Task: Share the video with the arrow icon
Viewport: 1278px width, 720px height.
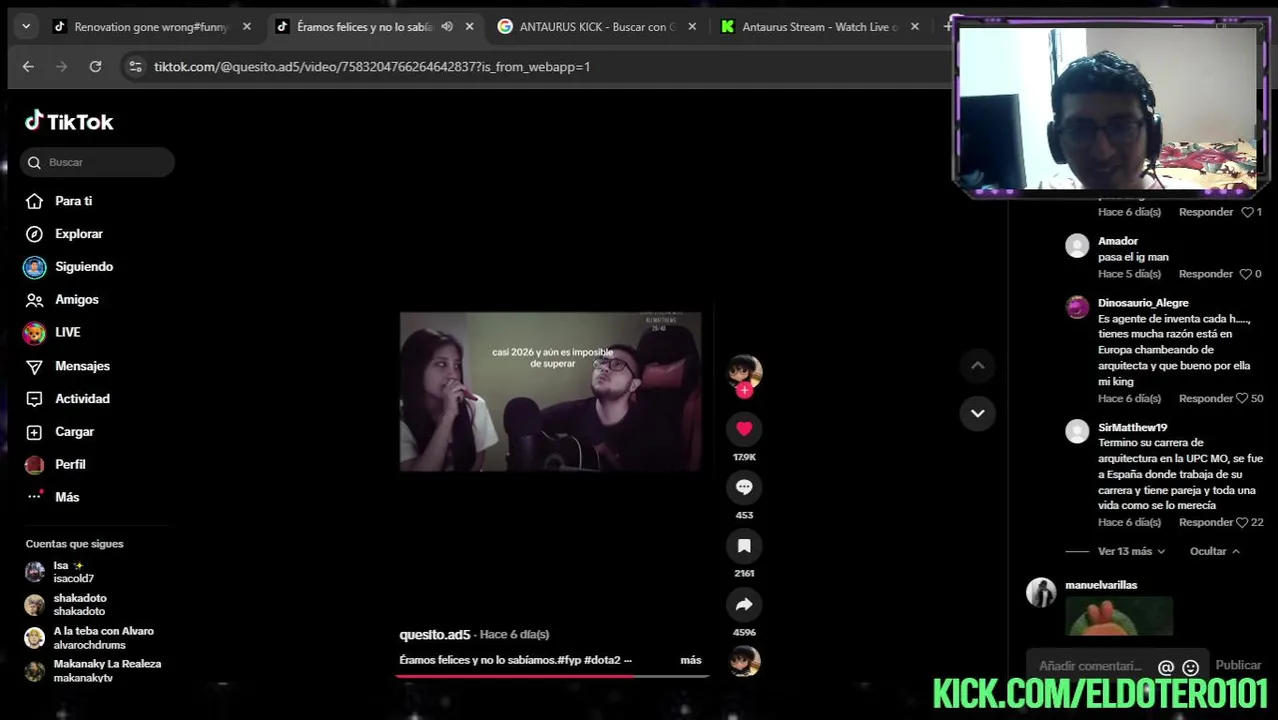Action: tap(744, 604)
